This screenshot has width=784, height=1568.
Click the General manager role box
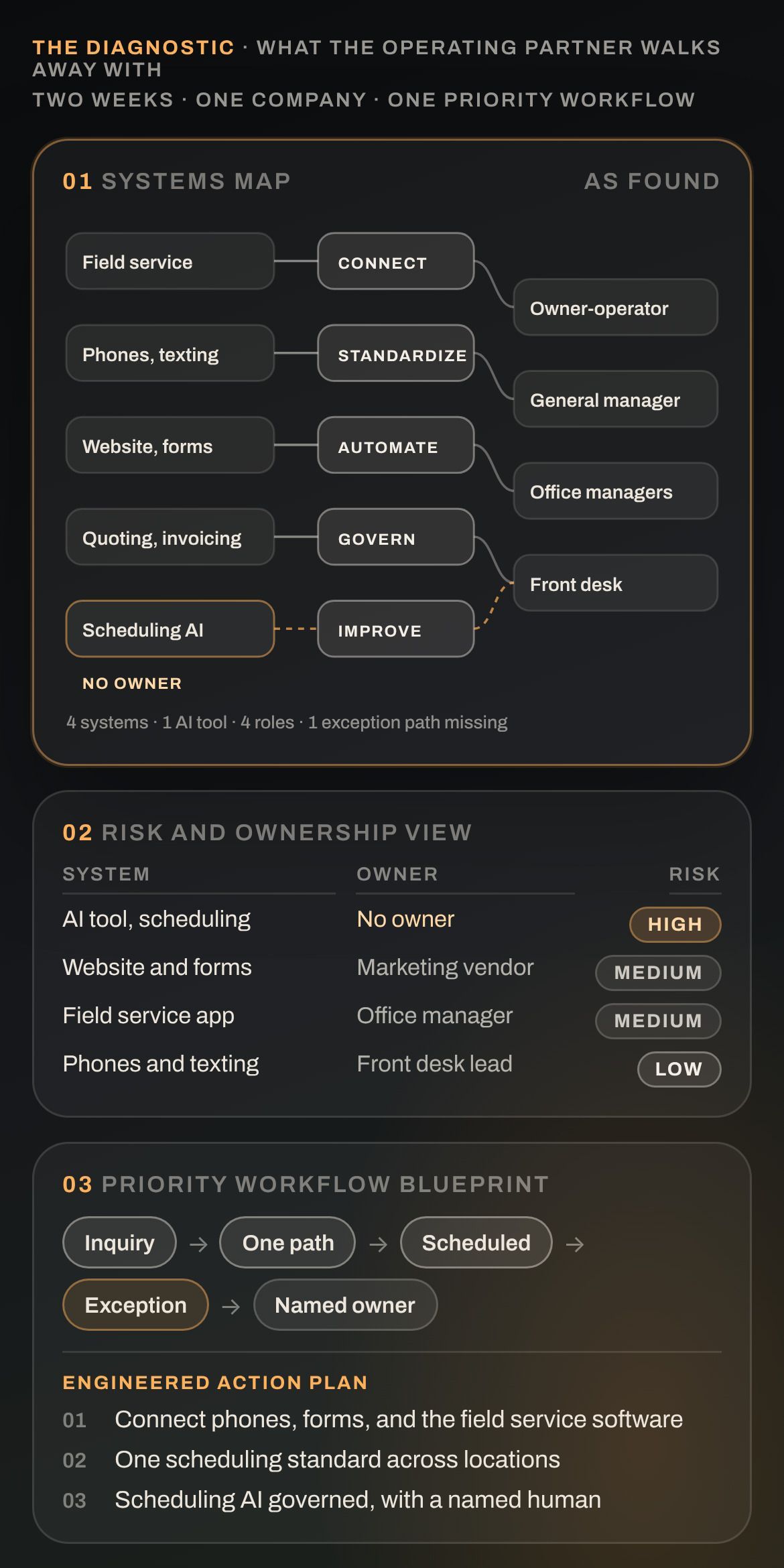pyautogui.click(x=616, y=399)
